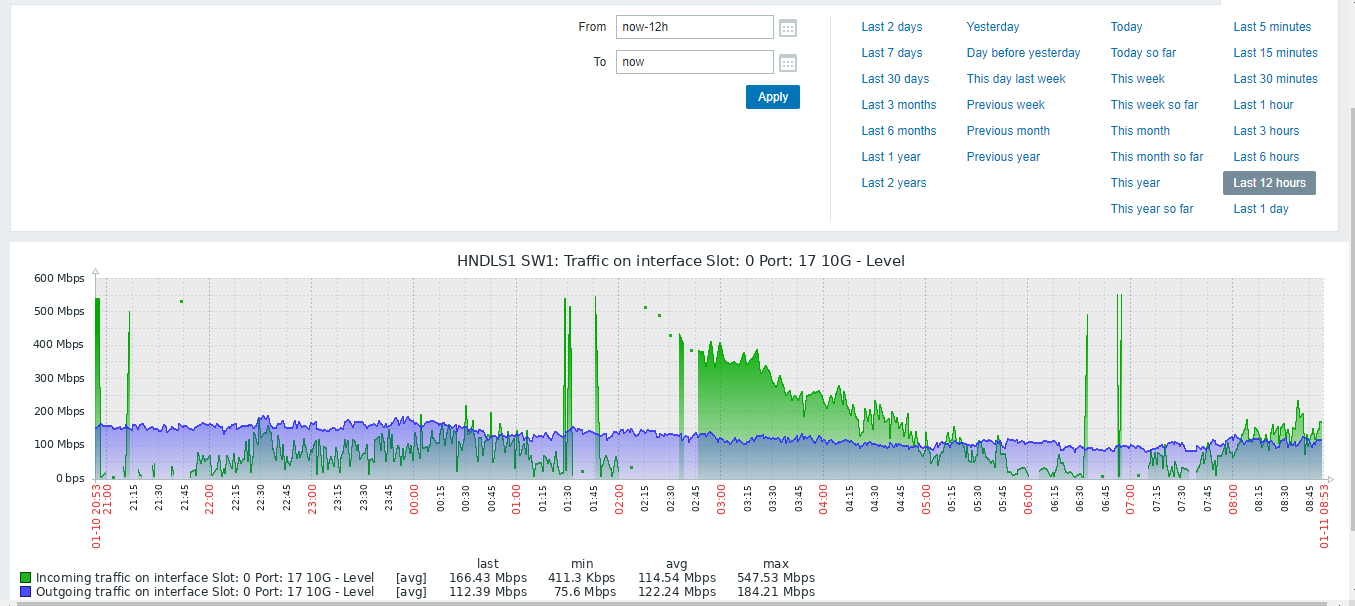Choose Last 1 hour range
The width and height of the screenshot is (1355, 606).
1263,105
